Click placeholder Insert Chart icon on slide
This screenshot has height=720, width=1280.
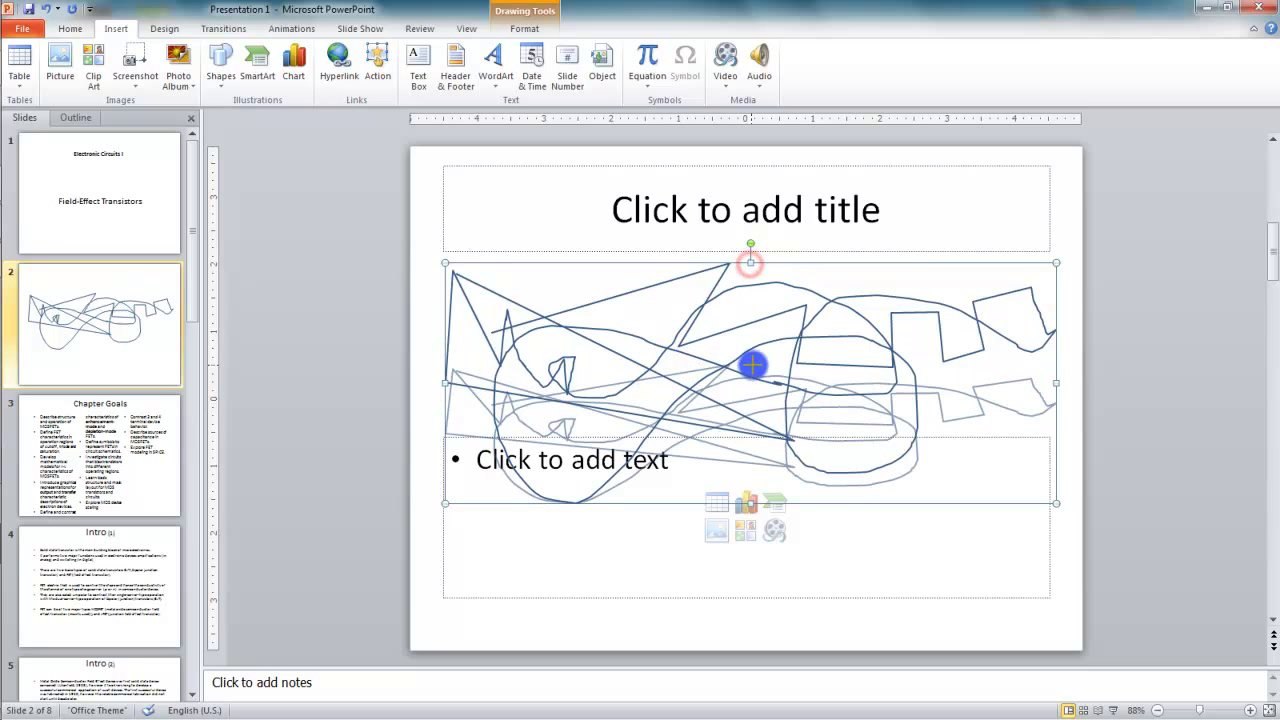[746, 502]
